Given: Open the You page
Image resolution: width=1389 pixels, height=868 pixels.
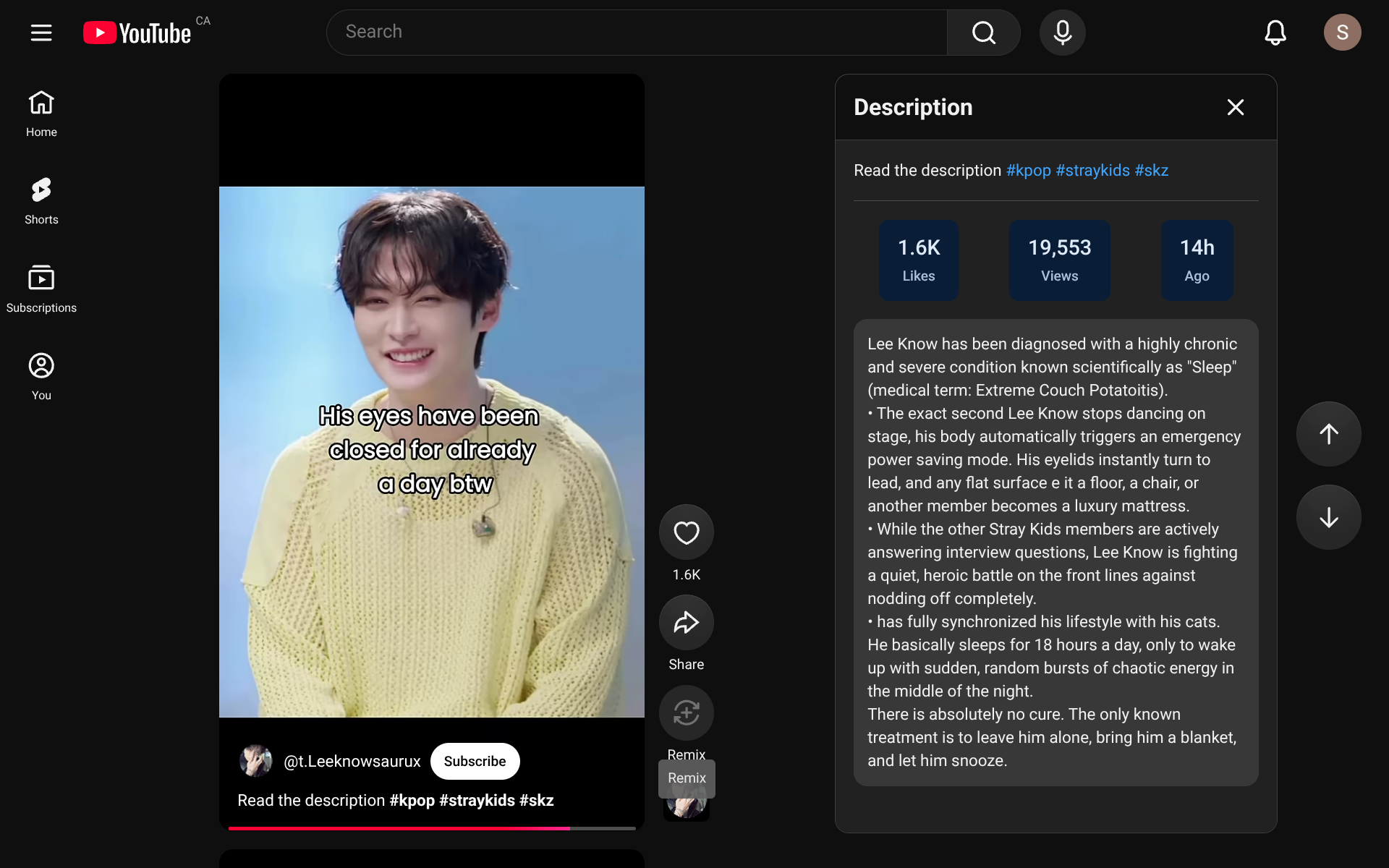Looking at the screenshot, I should click(x=41, y=377).
